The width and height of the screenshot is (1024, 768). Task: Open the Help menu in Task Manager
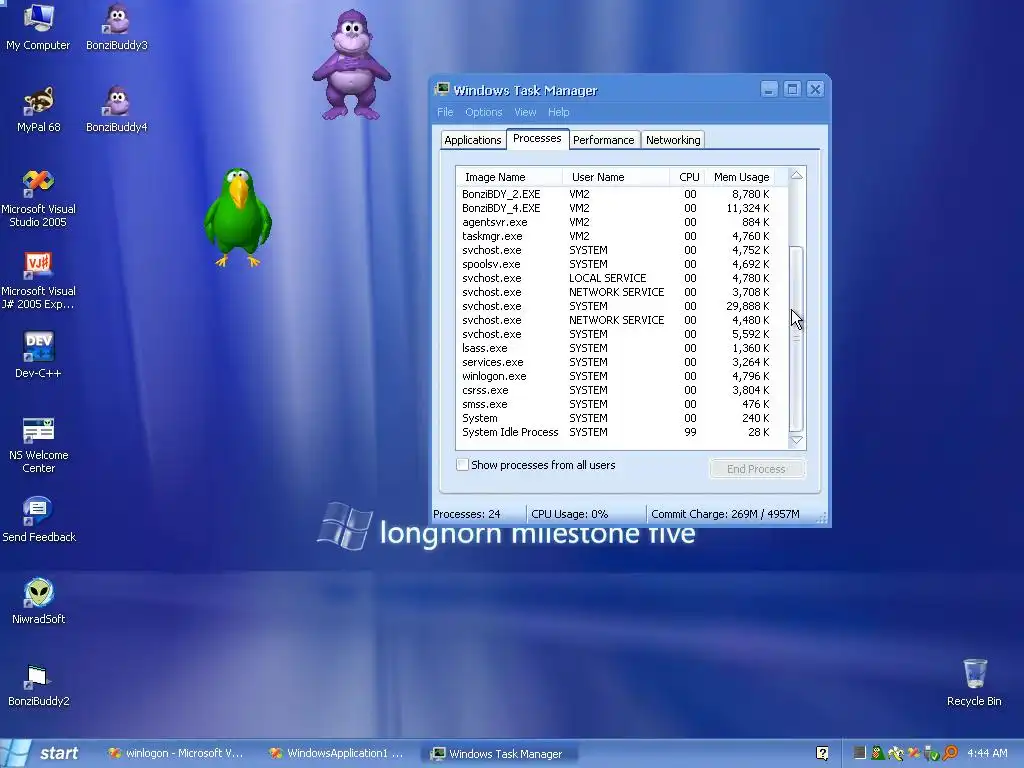coord(558,112)
